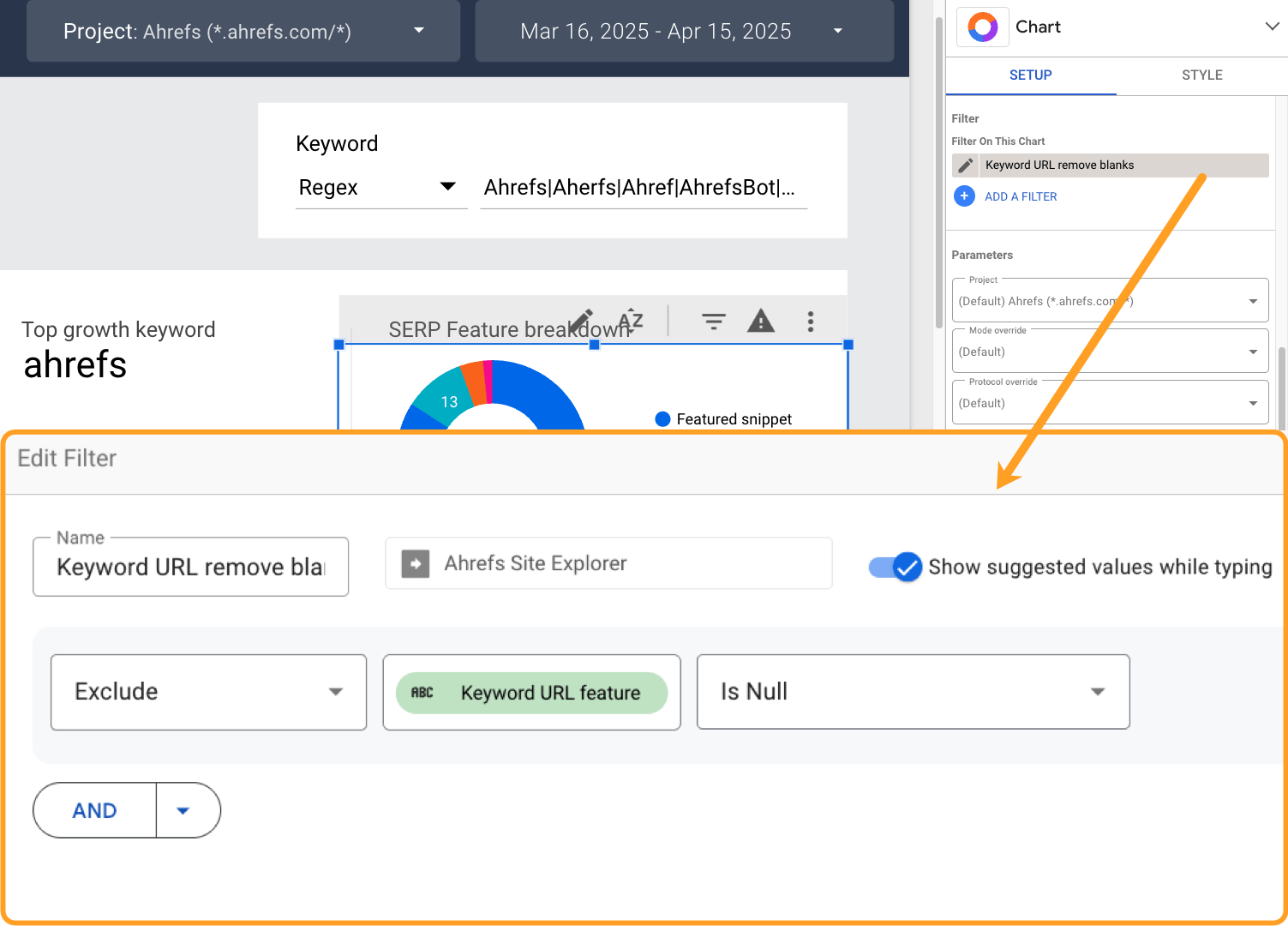Screen dimensions: 1288x926
Task: Click the Ahrefs Site Explorer data source icon
Action: coord(415,563)
